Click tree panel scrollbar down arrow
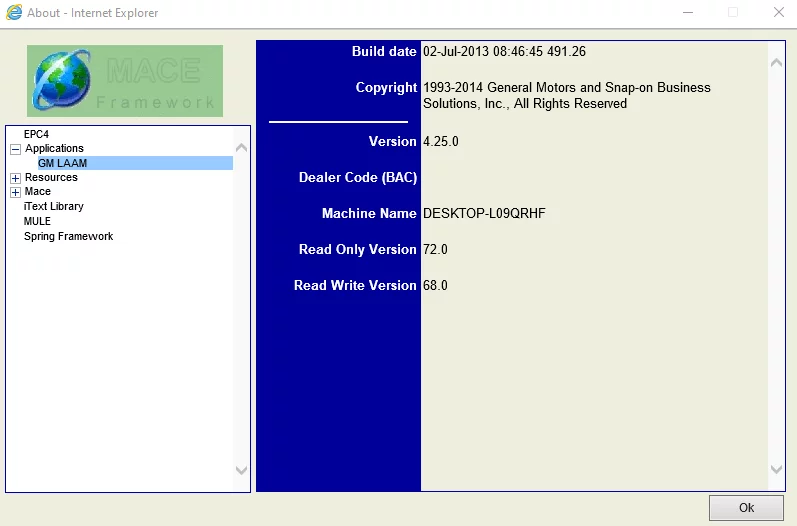The height and width of the screenshot is (526, 797). [241, 469]
